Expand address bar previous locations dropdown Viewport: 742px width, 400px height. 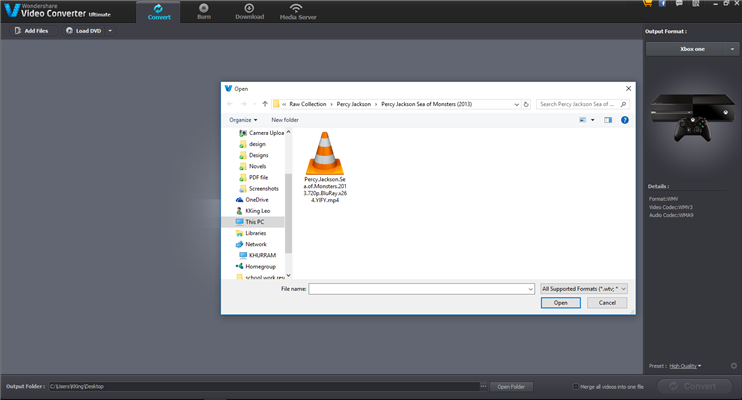pos(516,104)
